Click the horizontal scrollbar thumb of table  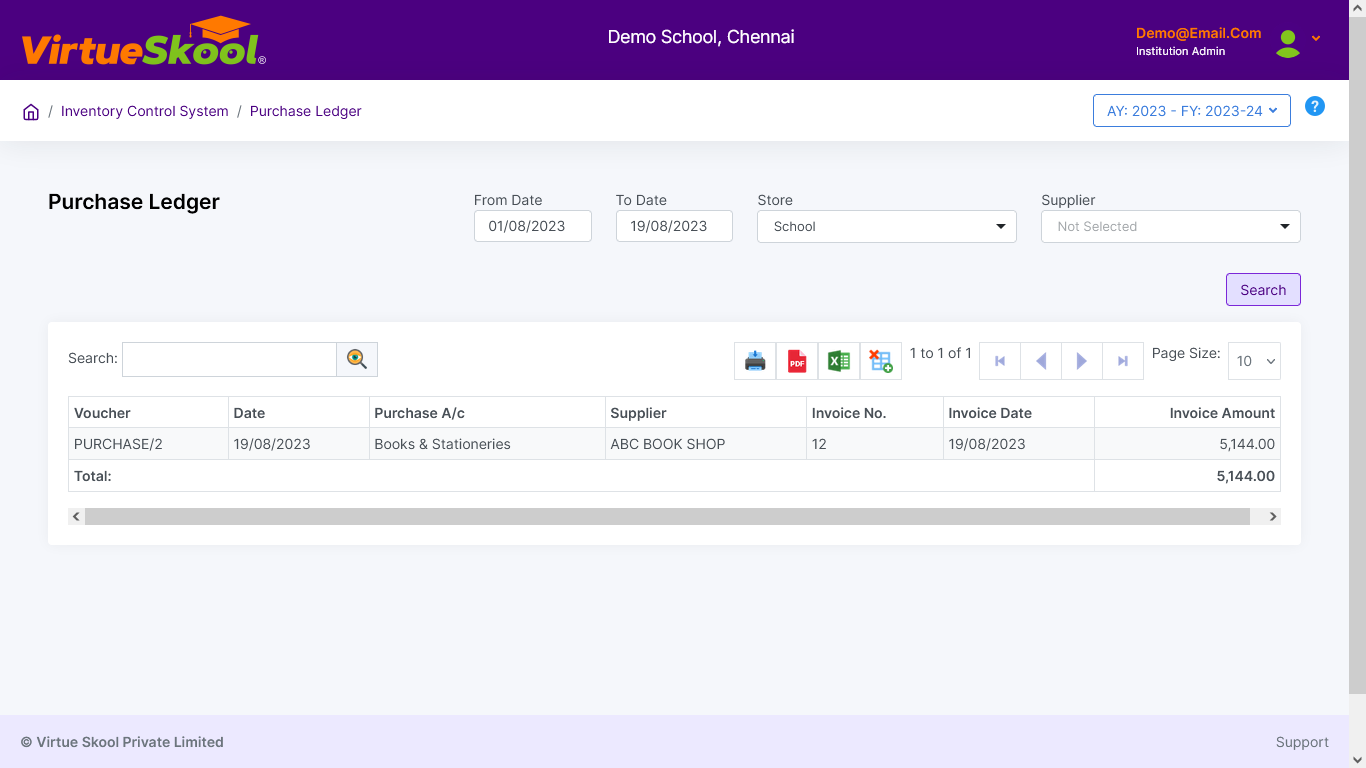pos(667,517)
